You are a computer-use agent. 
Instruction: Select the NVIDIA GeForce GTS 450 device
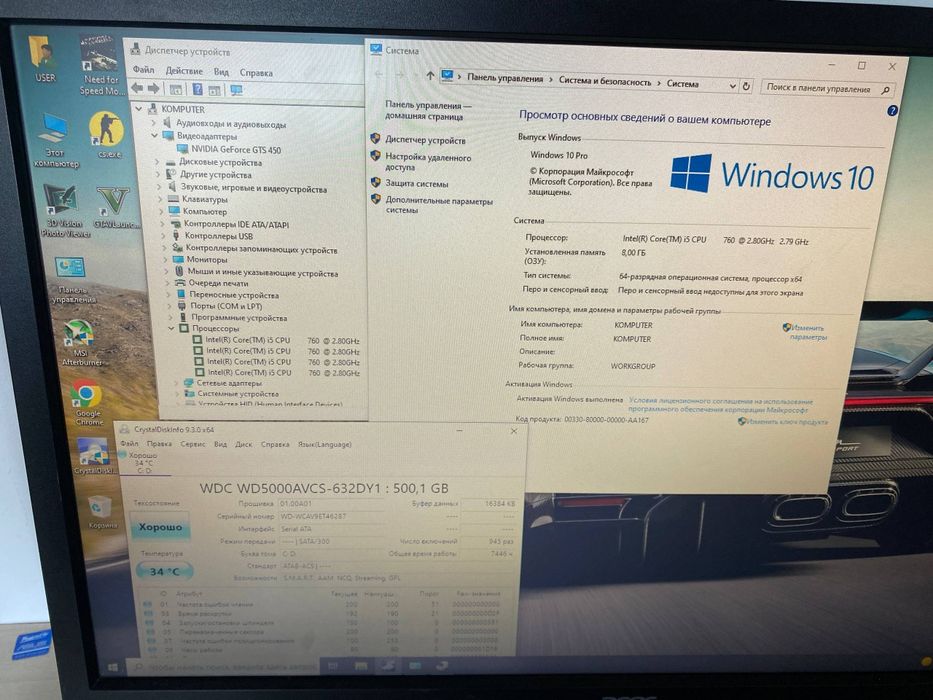236,149
